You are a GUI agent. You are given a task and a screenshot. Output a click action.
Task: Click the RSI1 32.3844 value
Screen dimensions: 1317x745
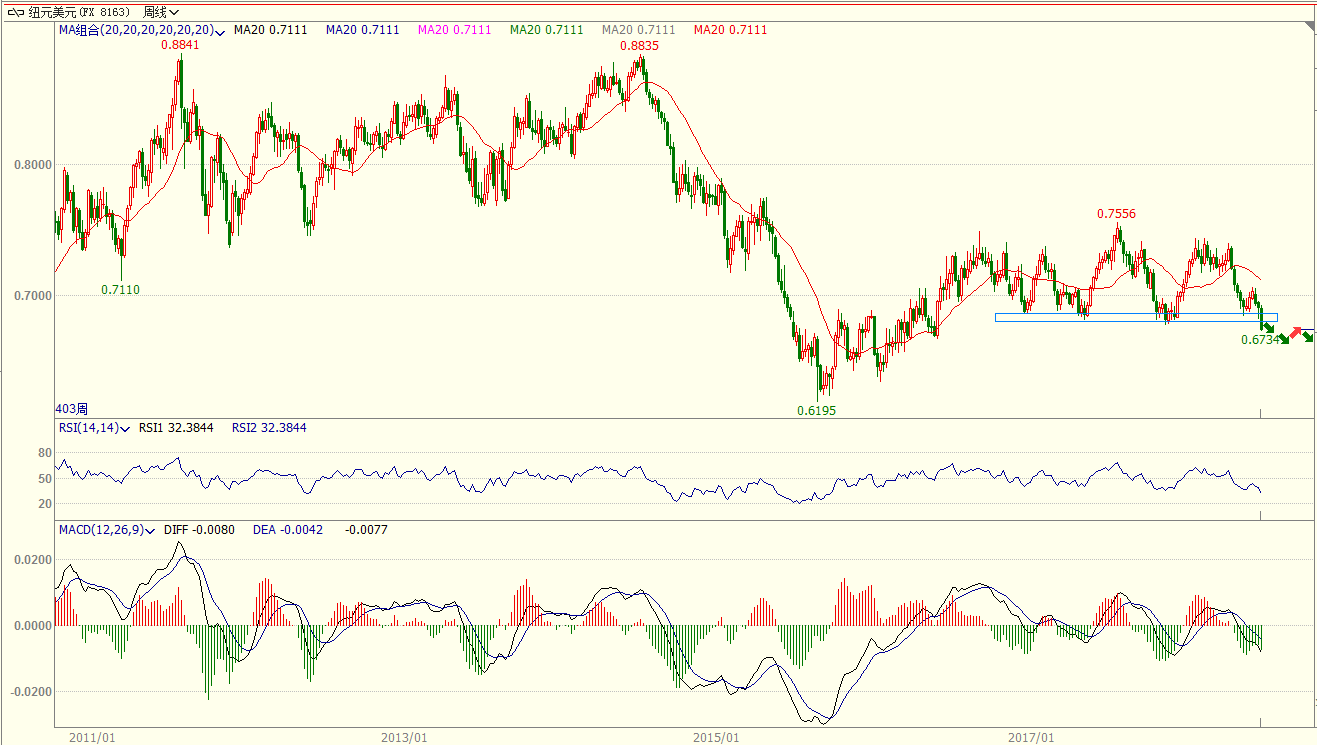176,428
